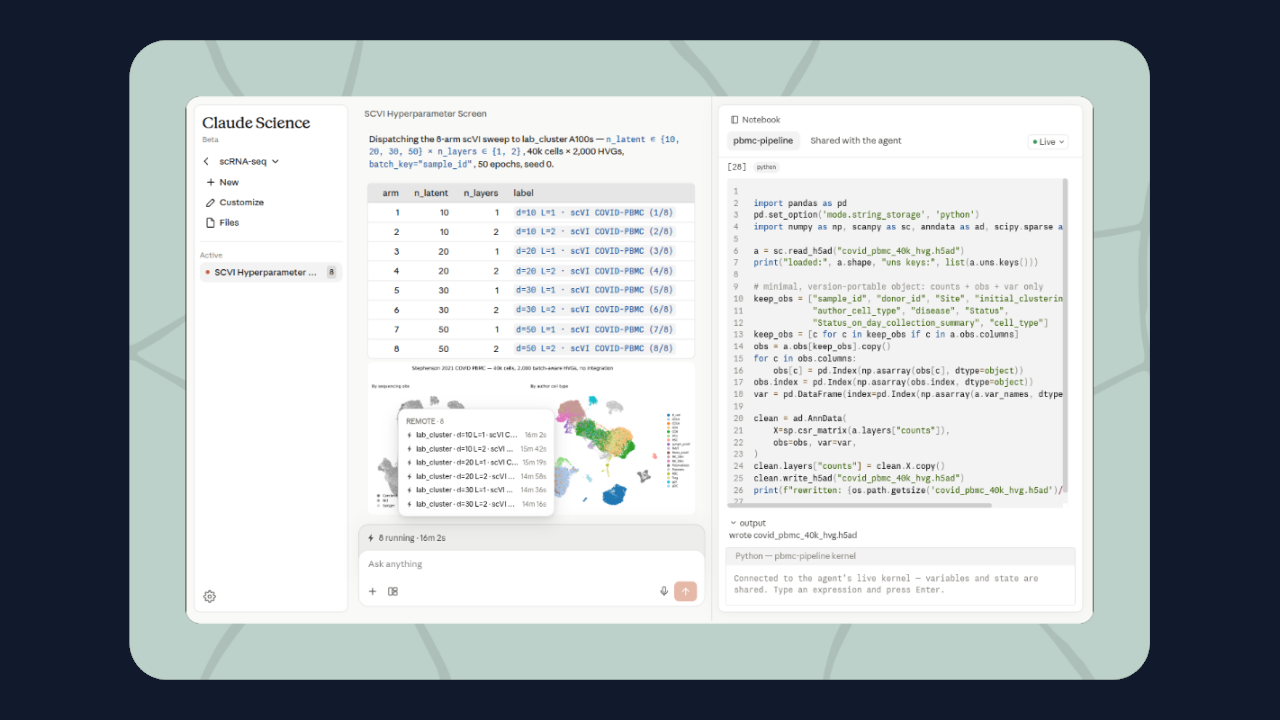The image size is (1280, 720).
Task: Focus the Ask anything input field
Action: [531, 564]
